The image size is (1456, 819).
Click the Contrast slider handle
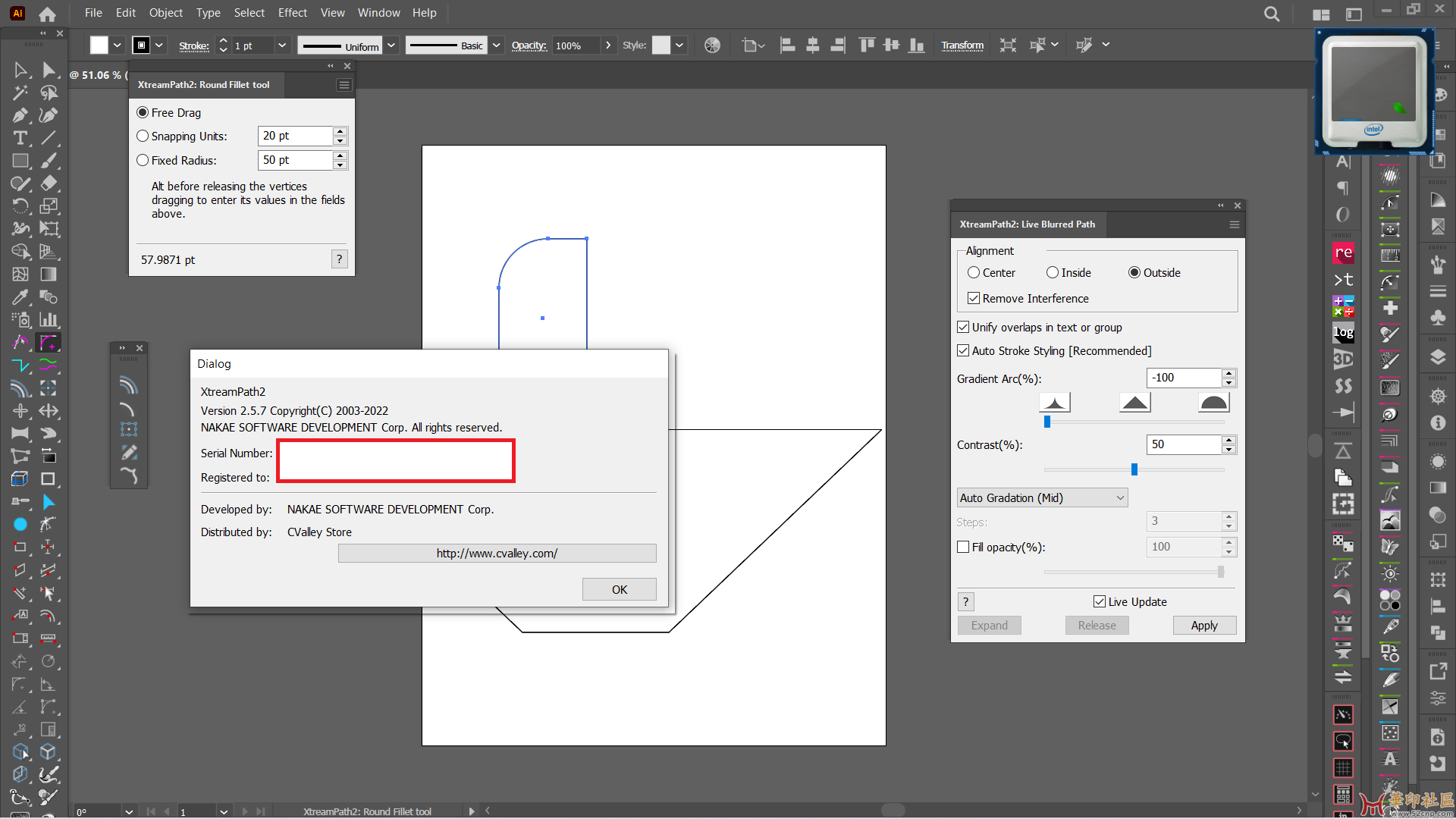1134,469
